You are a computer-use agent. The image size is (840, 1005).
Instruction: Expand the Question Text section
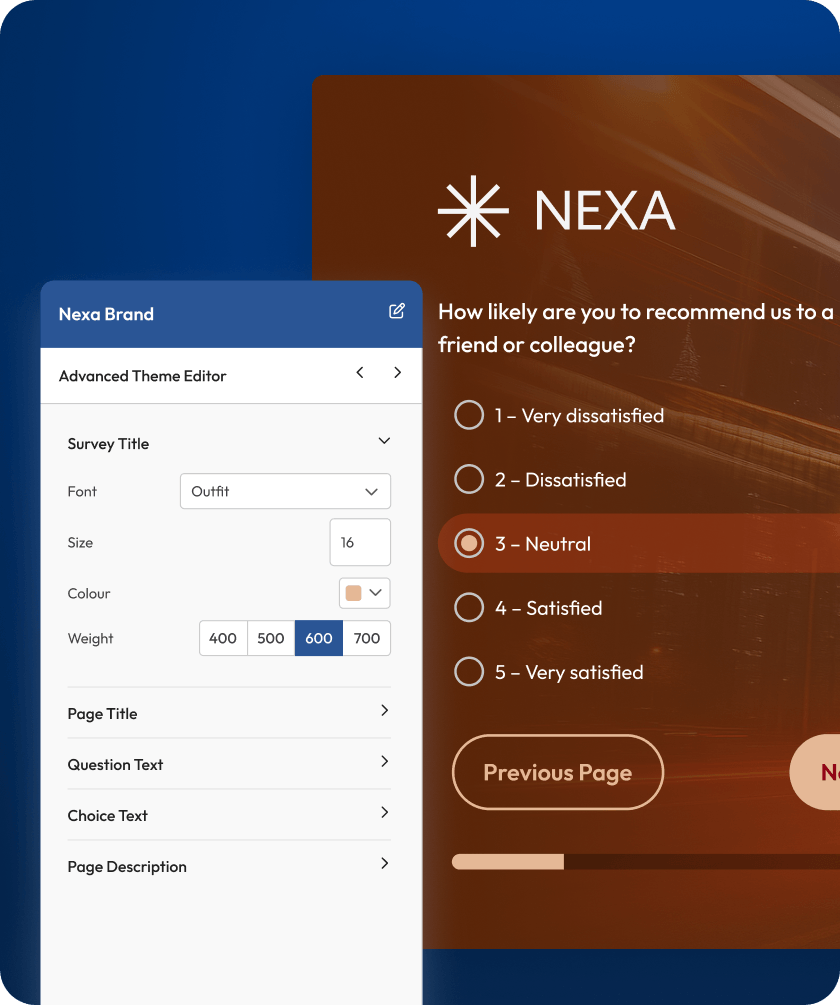coord(384,762)
